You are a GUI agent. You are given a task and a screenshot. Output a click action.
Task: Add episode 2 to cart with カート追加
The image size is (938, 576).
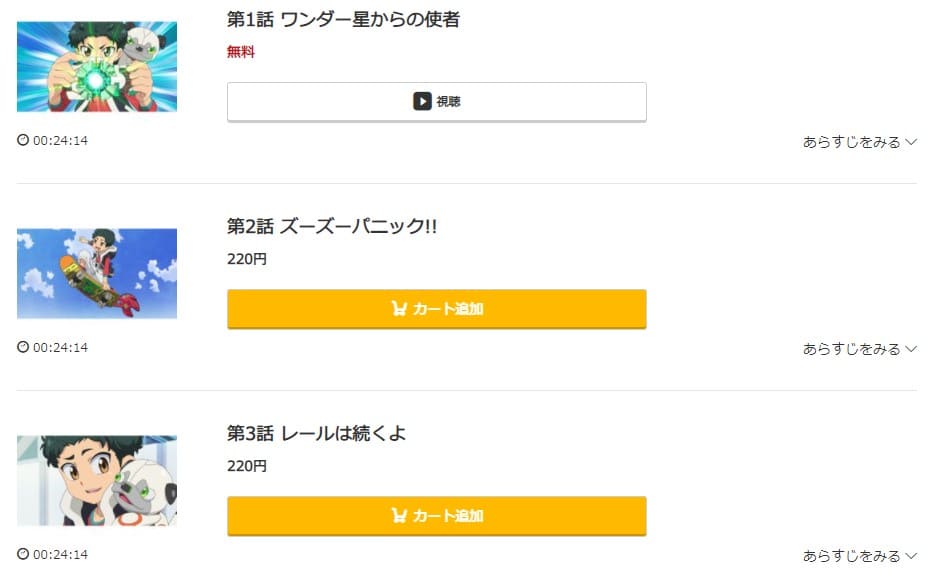coord(437,309)
